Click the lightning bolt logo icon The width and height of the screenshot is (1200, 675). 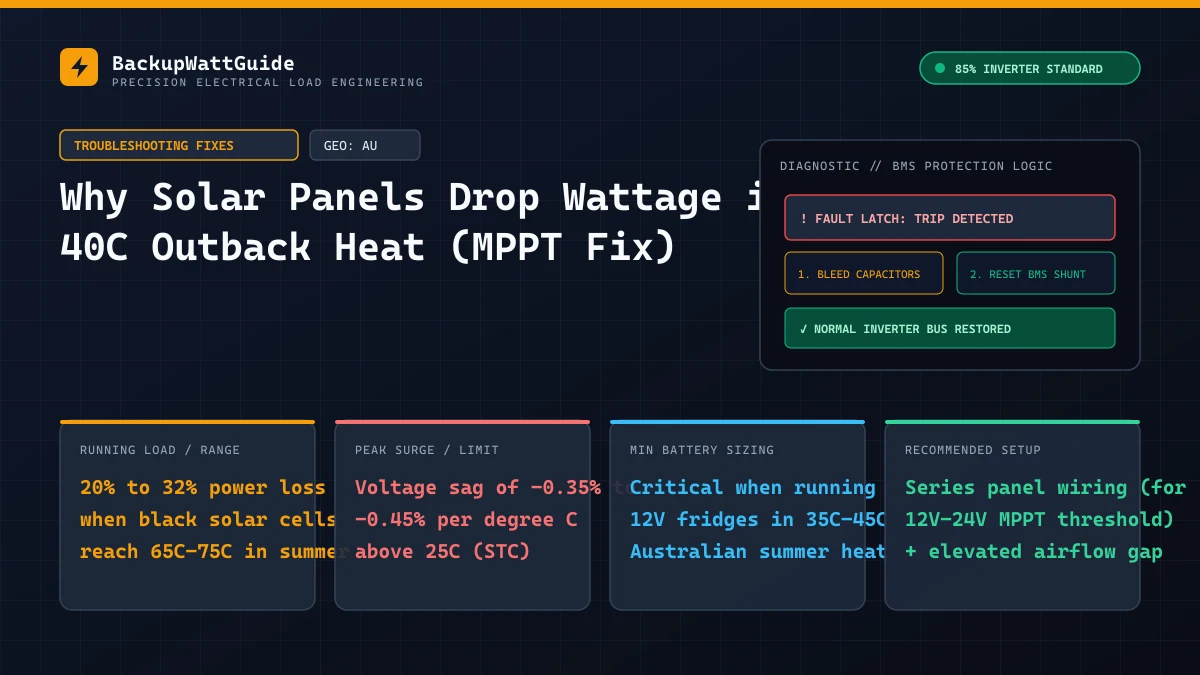(79, 67)
